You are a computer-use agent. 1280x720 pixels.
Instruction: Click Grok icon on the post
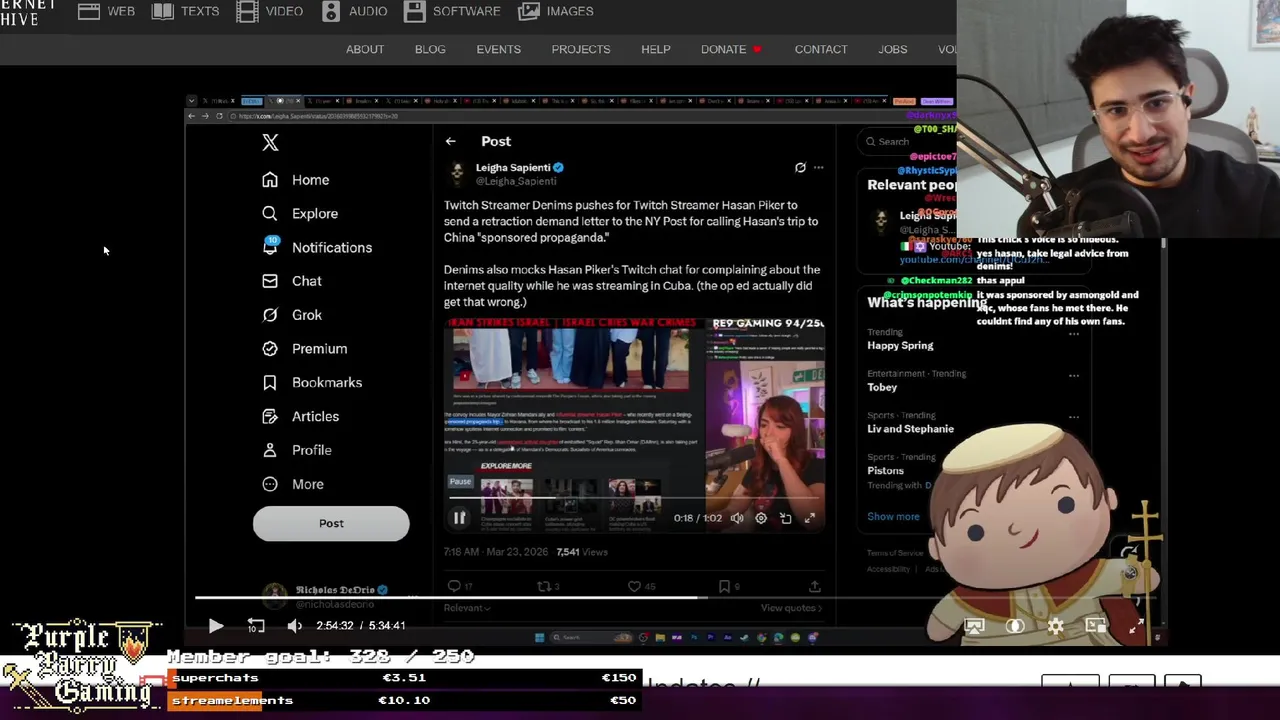(x=800, y=168)
